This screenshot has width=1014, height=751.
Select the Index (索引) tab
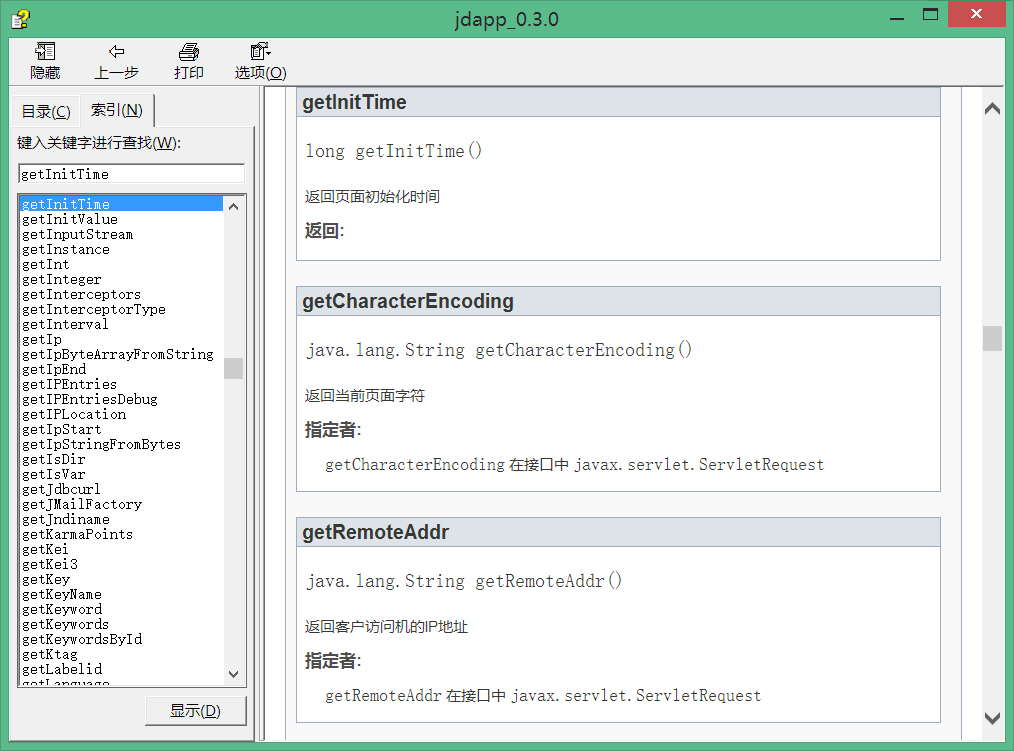click(117, 110)
